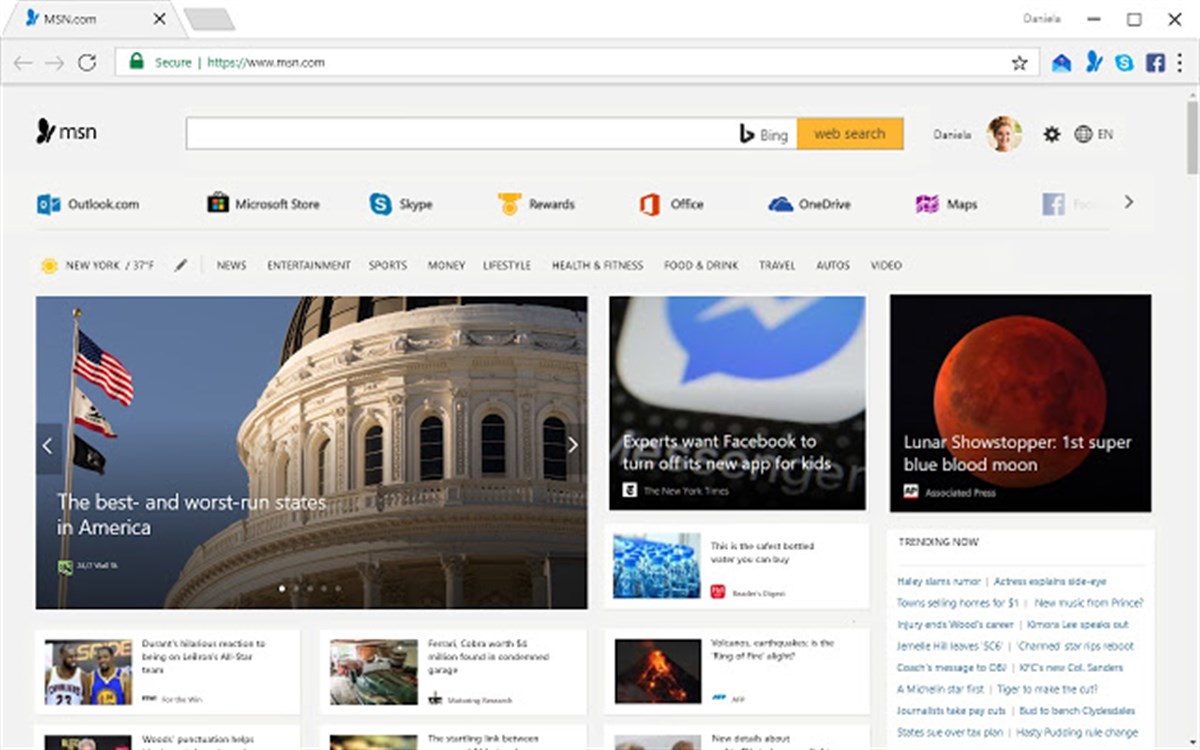Viewport: 1200px width, 750px height.
Task: Open the FOOD & DRINK menu item
Action: click(700, 265)
